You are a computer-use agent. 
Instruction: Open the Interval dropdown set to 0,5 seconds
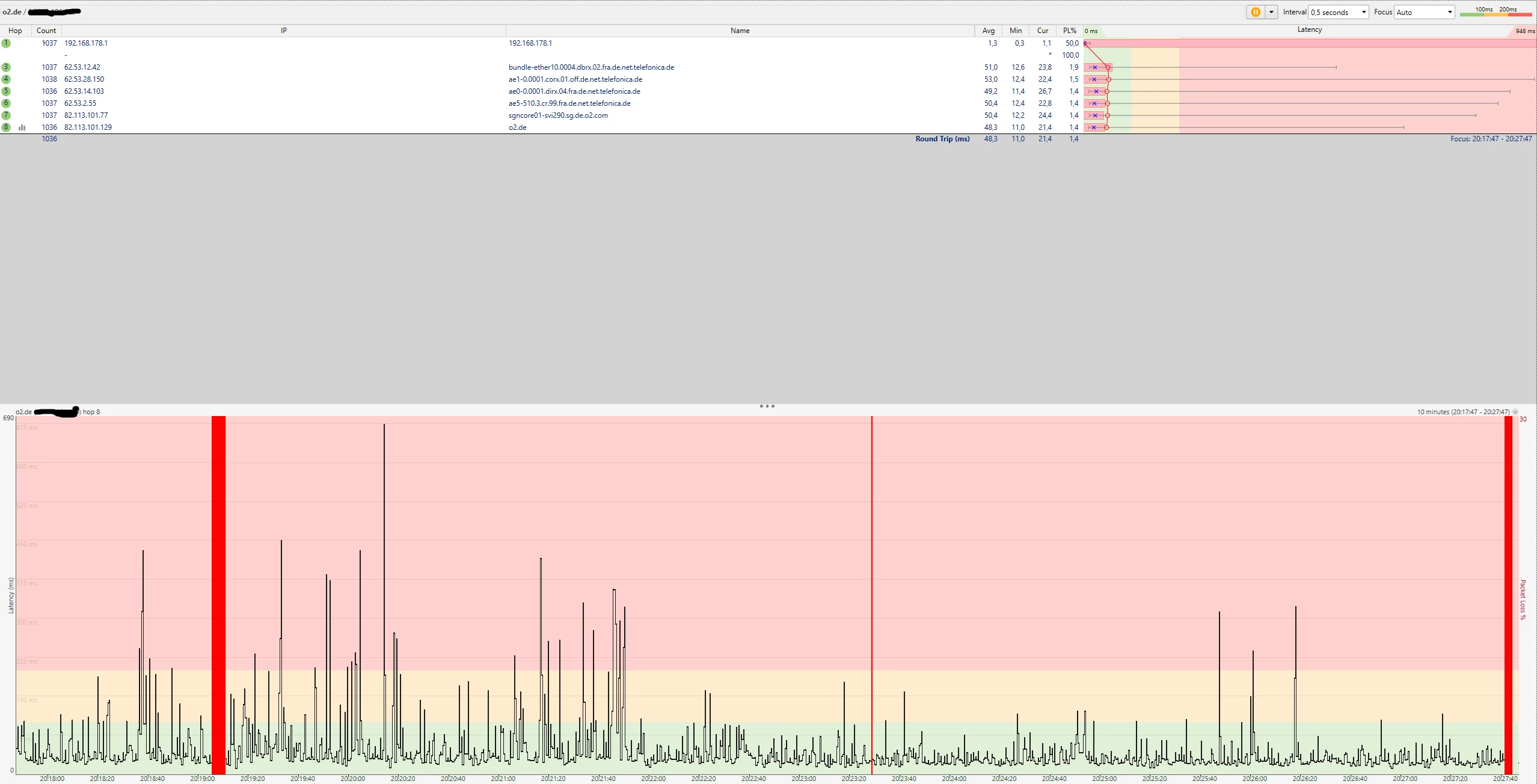(x=1339, y=12)
